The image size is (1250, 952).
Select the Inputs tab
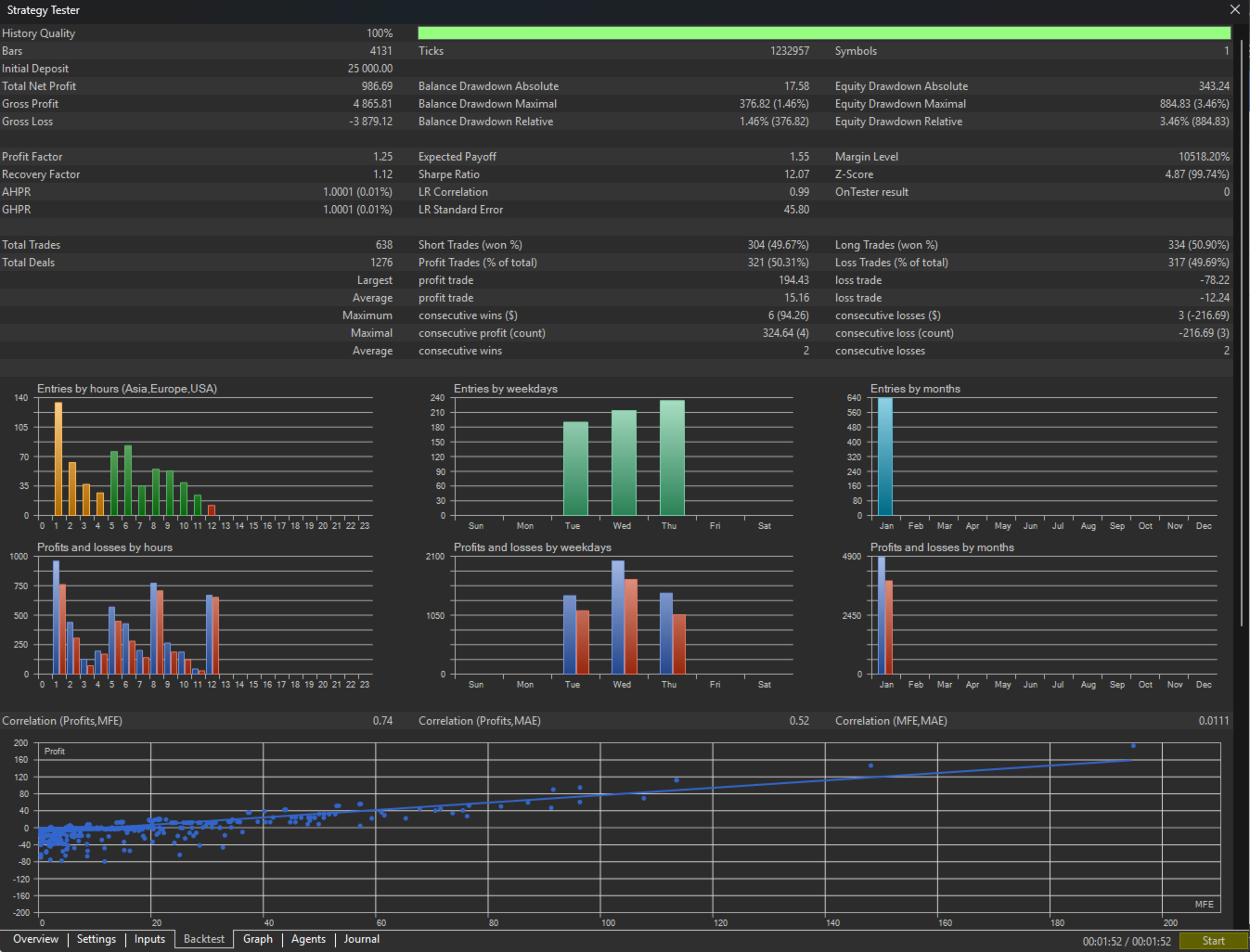(149, 939)
